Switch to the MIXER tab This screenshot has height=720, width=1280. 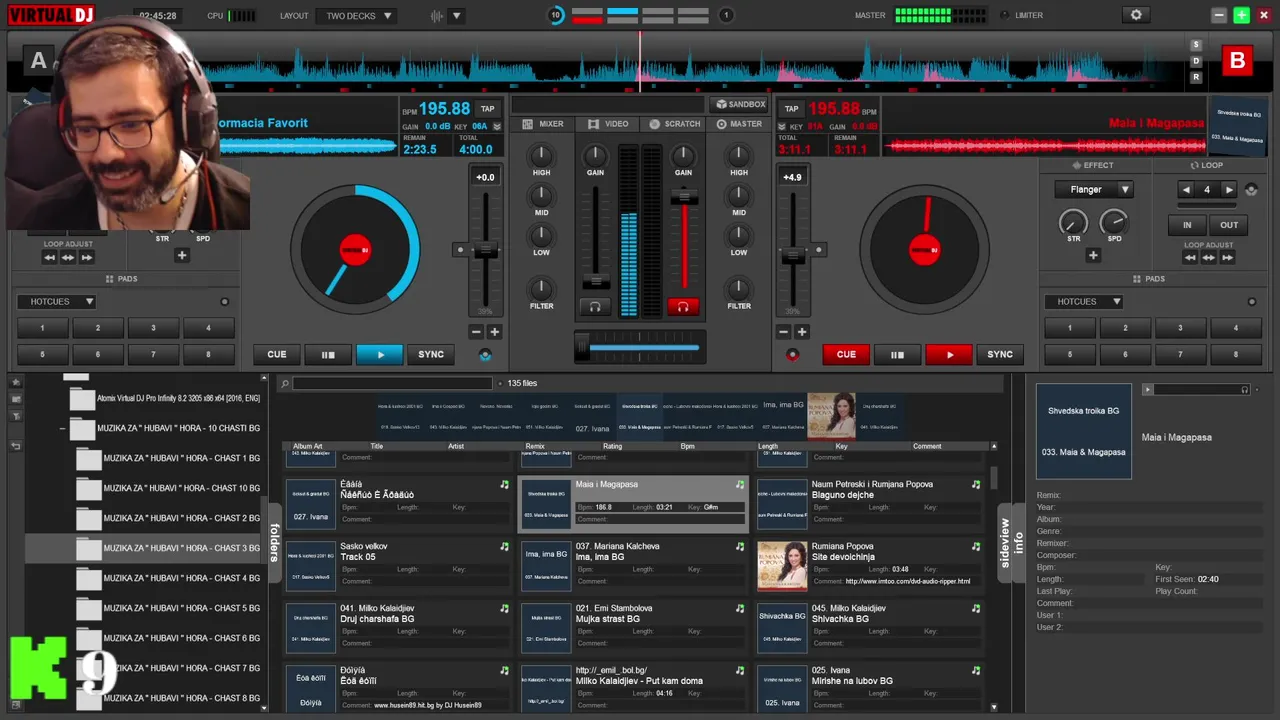[543, 124]
